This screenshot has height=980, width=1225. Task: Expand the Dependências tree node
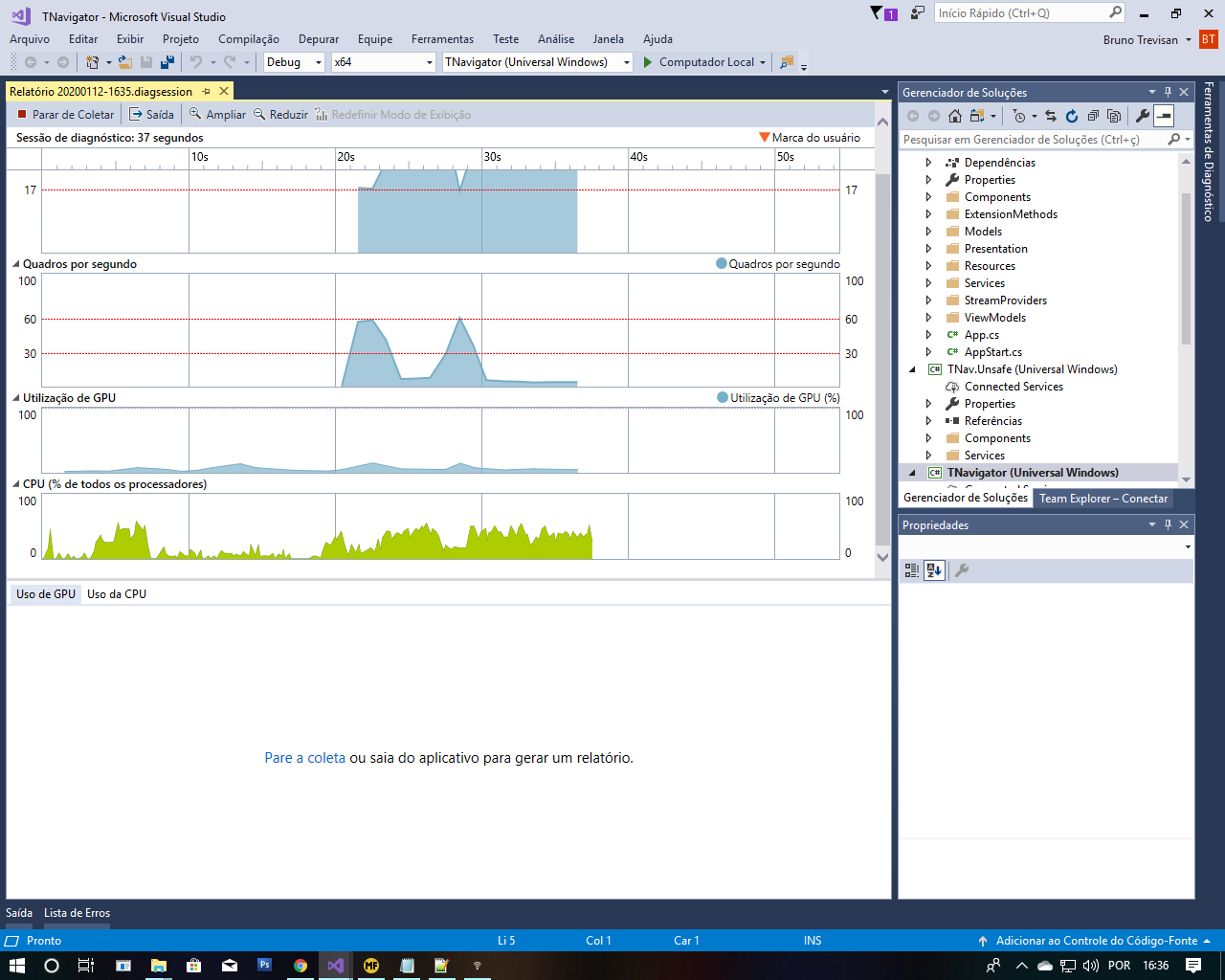coord(926,162)
